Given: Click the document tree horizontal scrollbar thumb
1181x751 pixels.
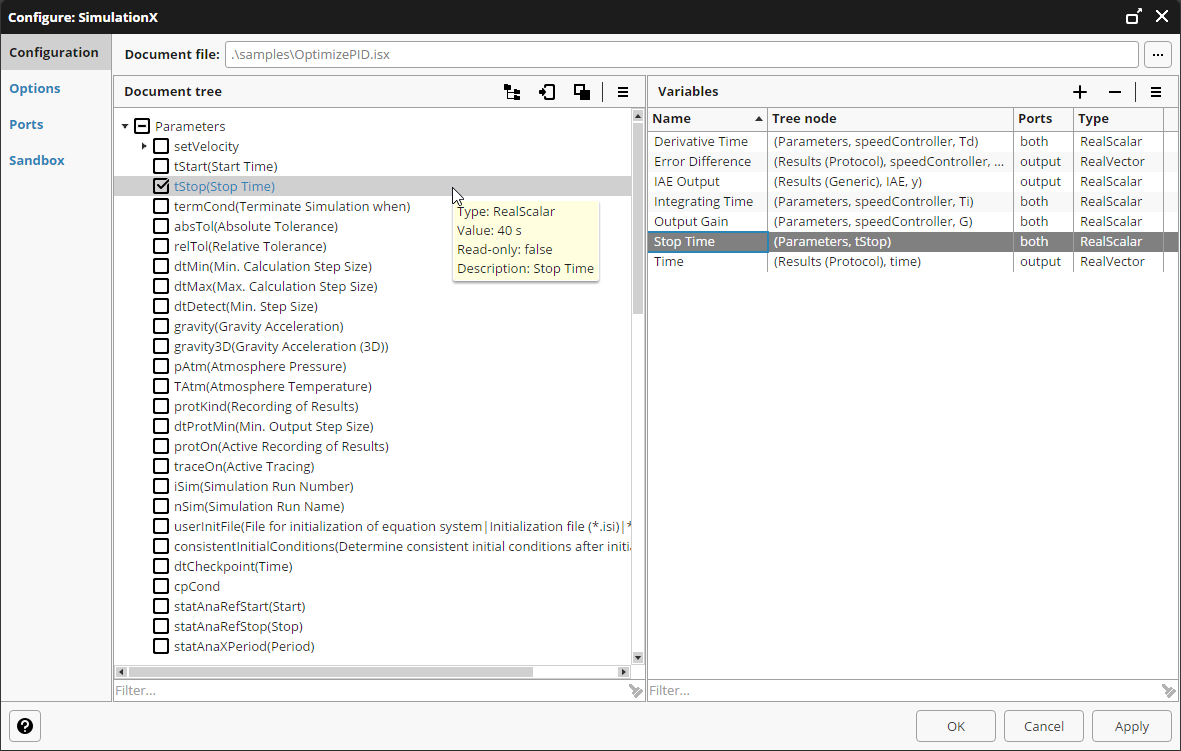Looking at the screenshot, I should click(x=331, y=671).
